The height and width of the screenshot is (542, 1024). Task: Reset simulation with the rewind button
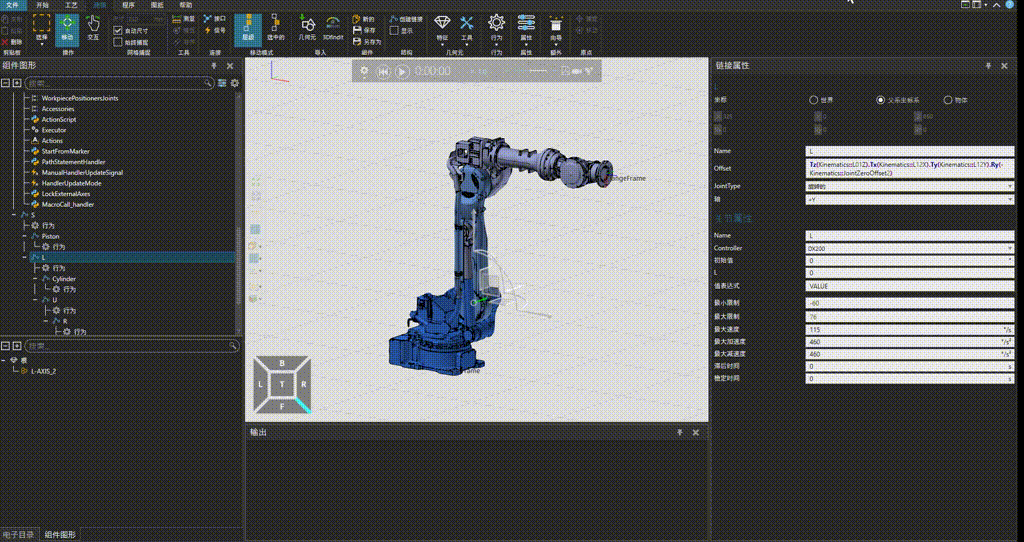click(383, 71)
